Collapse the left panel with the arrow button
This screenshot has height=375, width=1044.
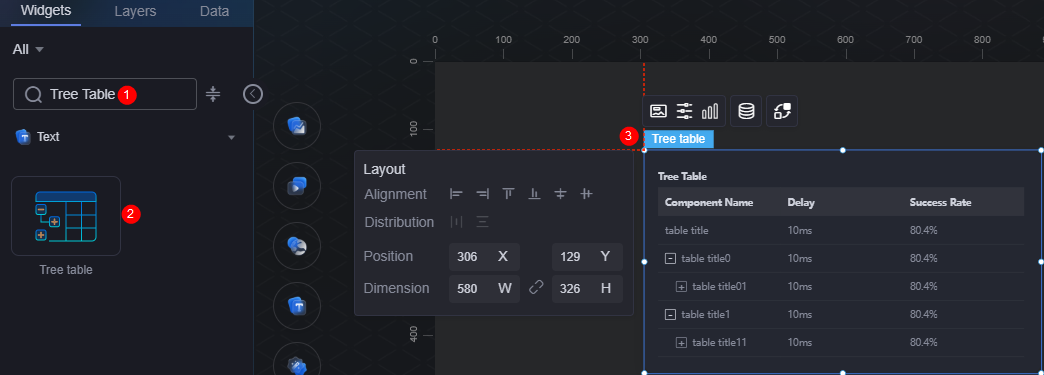click(x=252, y=94)
